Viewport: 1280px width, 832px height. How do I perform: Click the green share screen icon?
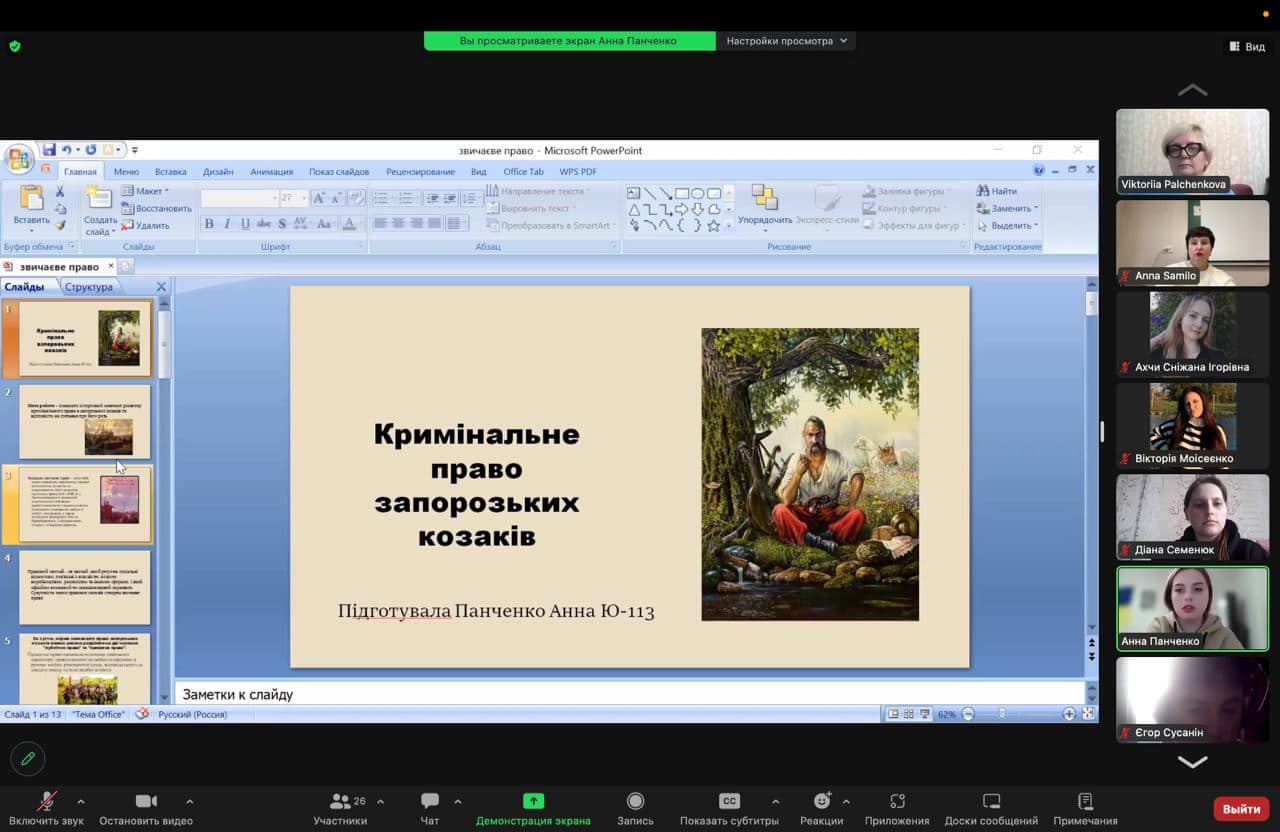pyautogui.click(x=533, y=801)
